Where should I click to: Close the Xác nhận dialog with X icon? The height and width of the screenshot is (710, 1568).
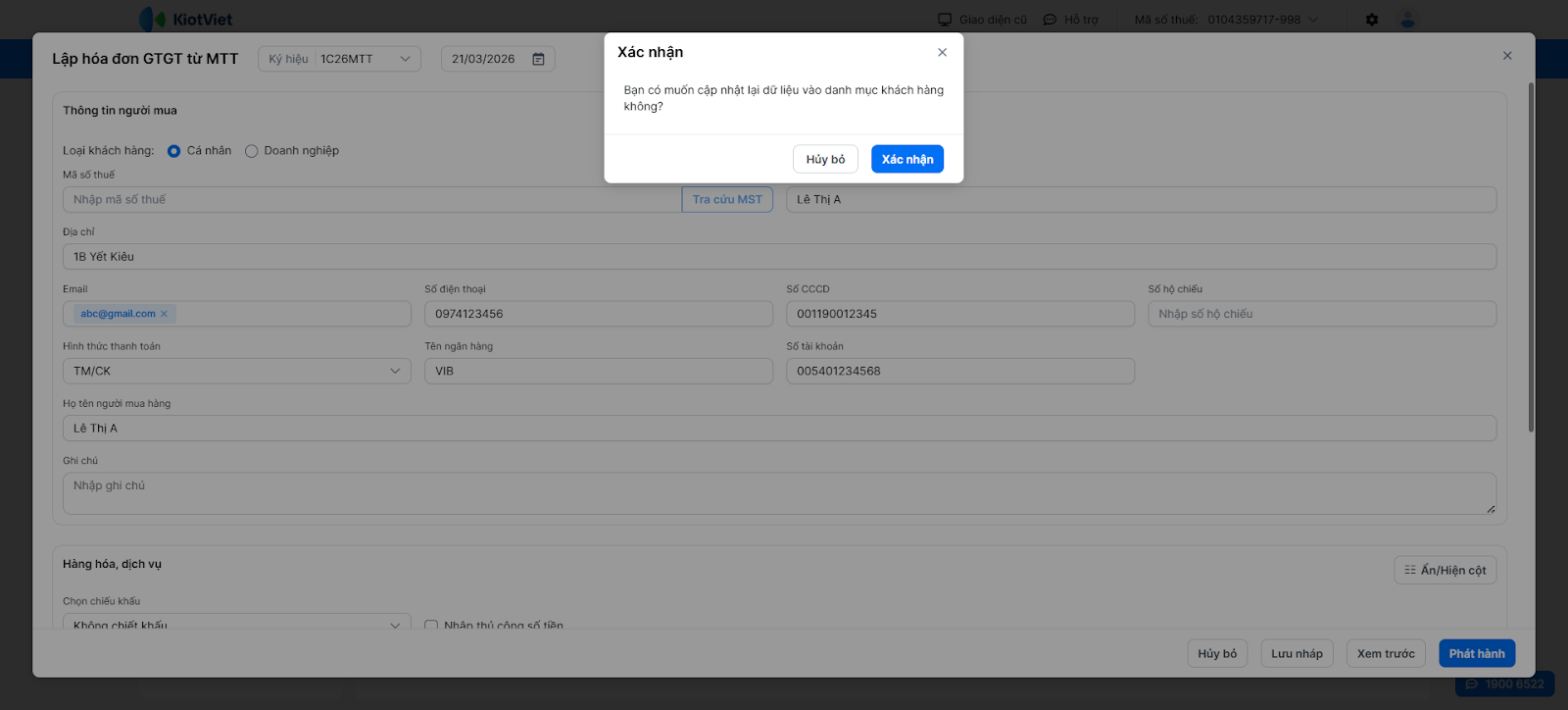942,53
